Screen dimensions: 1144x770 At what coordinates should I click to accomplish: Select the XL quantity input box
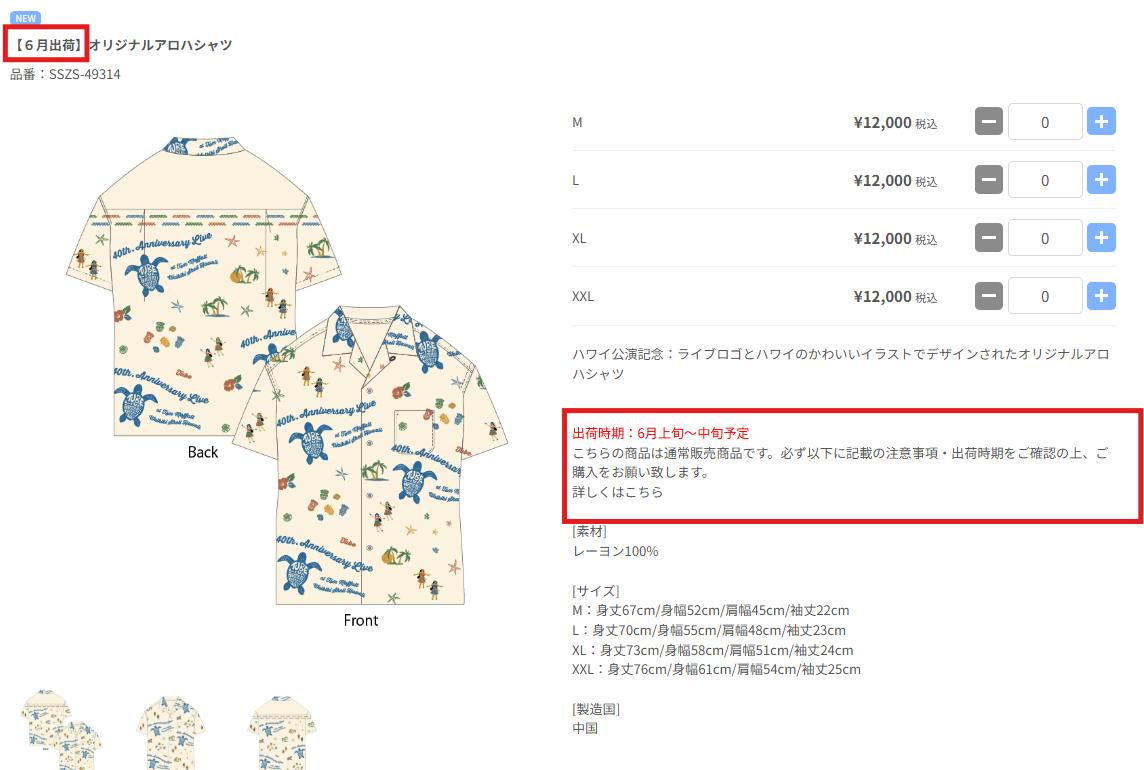[1045, 238]
